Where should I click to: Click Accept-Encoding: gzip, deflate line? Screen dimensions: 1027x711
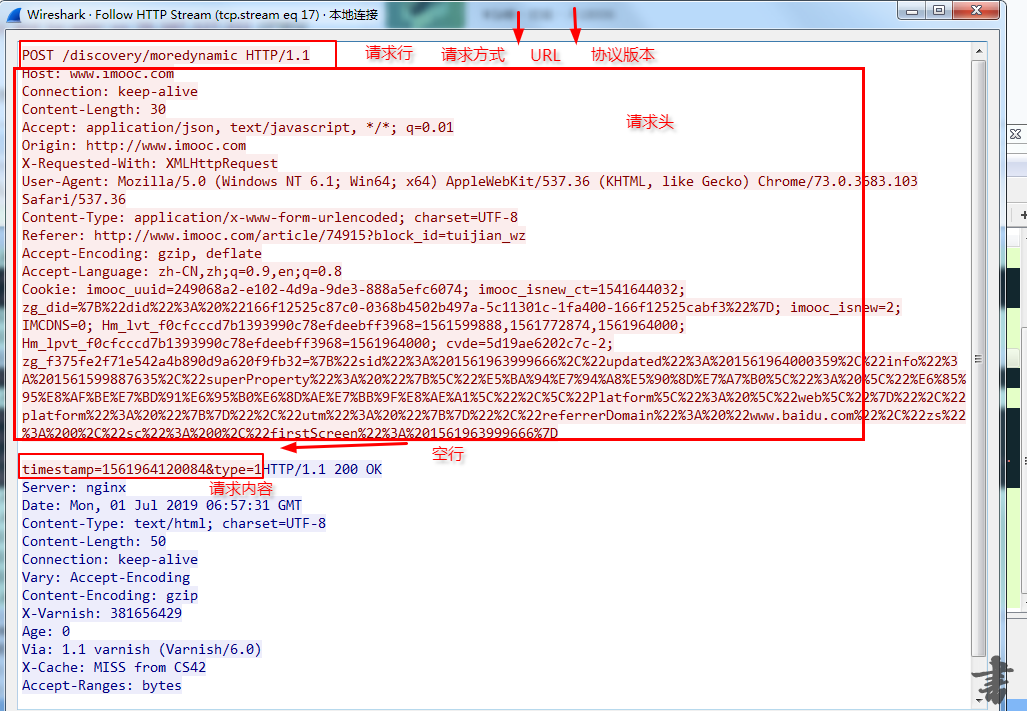click(141, 253)
